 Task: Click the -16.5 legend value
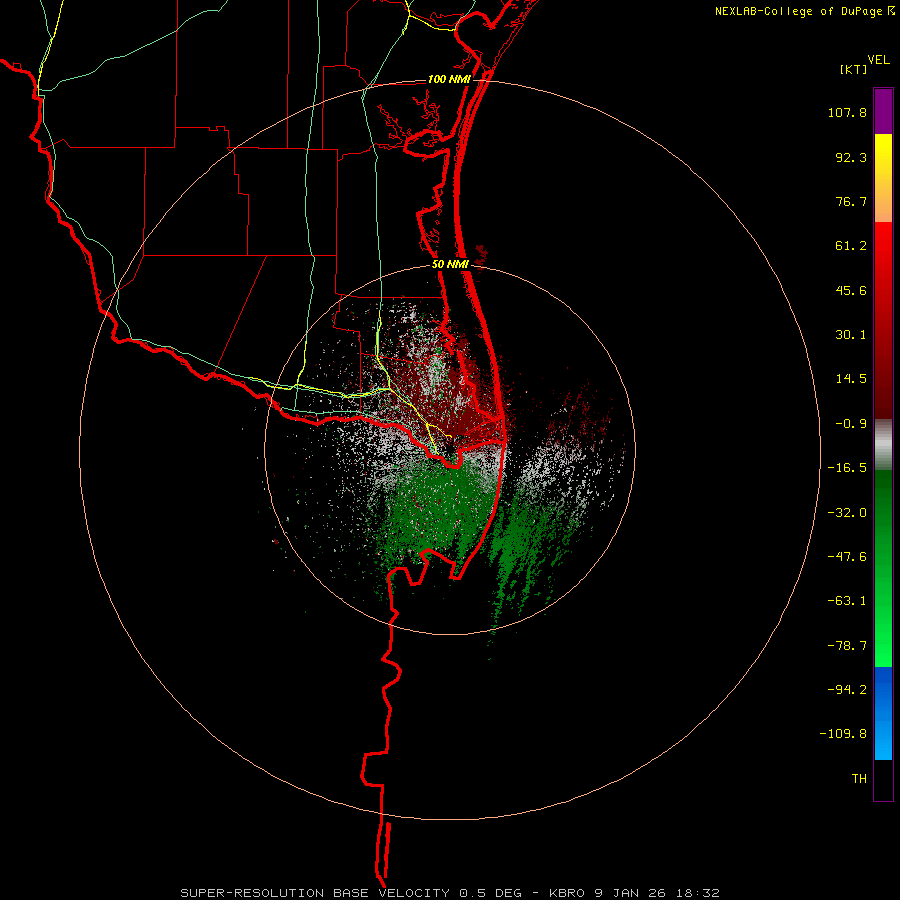(847, 468)
